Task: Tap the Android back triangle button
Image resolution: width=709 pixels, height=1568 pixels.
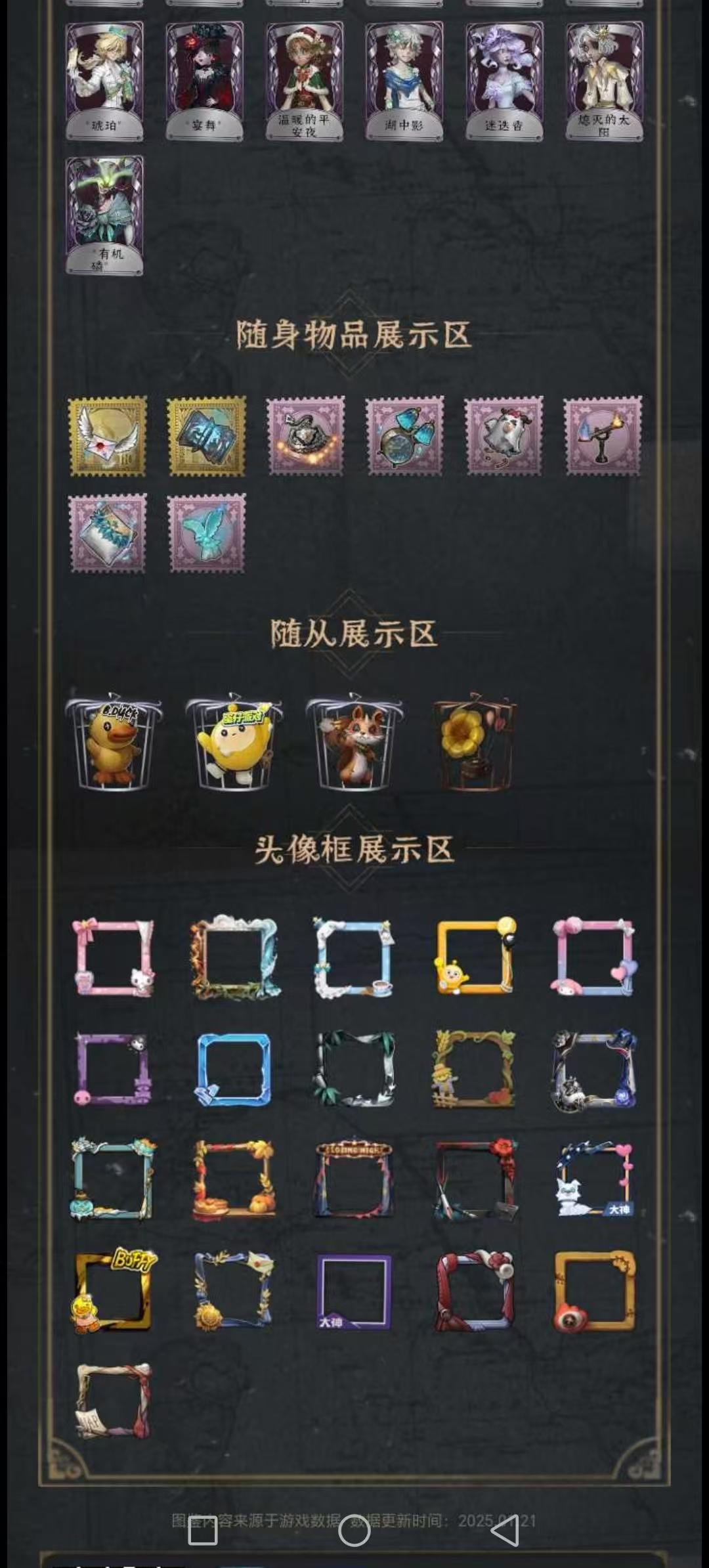Action: click(x=505, y=1531)
